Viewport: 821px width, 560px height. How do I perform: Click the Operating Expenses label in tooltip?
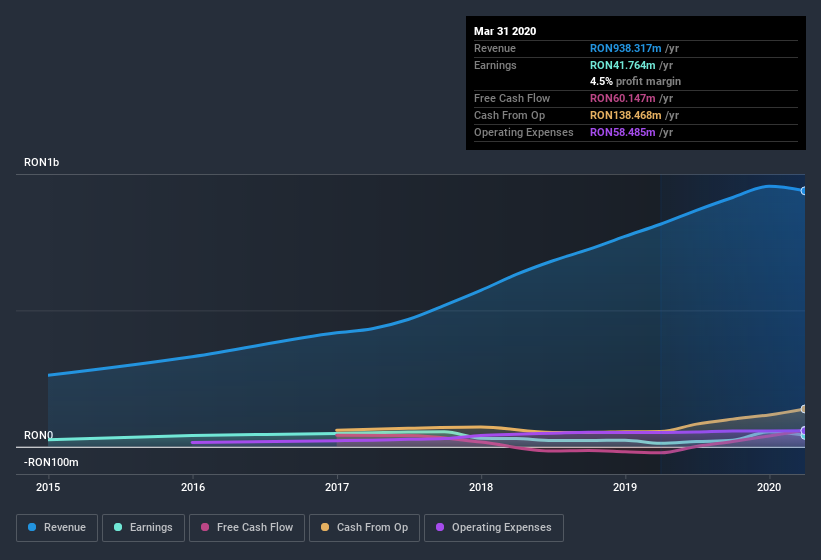pyautogui.click(x=523, y=132)
